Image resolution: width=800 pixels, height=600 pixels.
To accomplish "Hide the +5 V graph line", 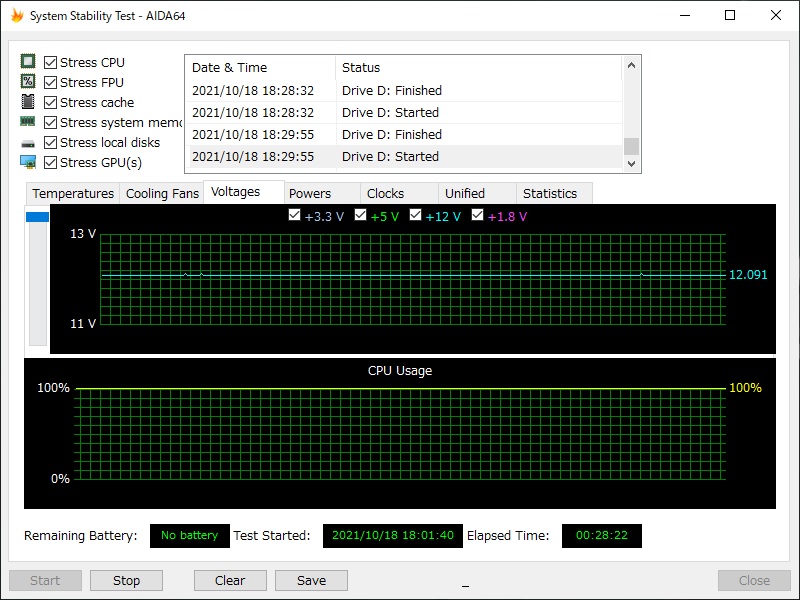I will point(360,215).
